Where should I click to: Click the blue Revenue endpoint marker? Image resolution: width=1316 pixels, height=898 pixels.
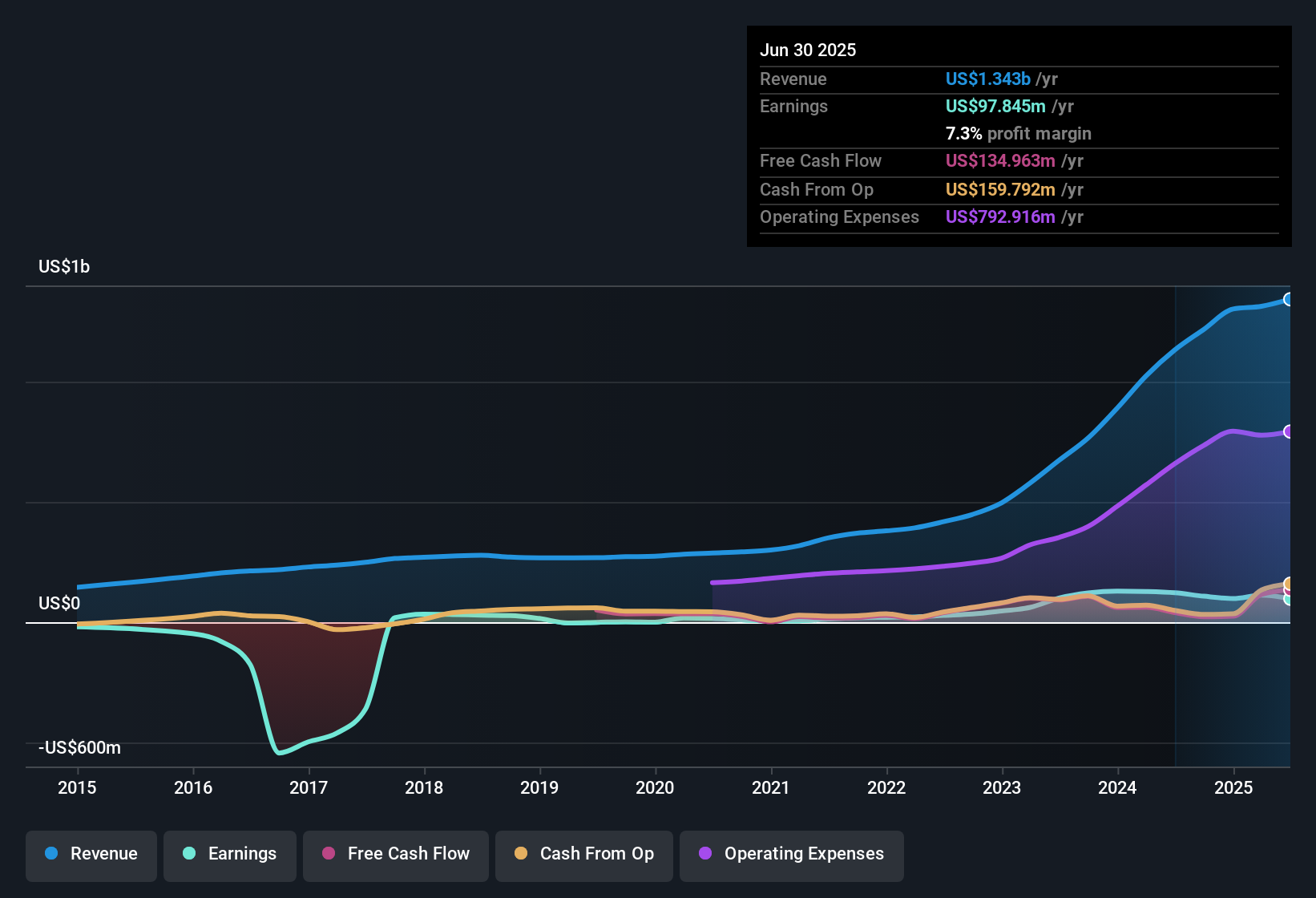click(x=1289, y=299)
